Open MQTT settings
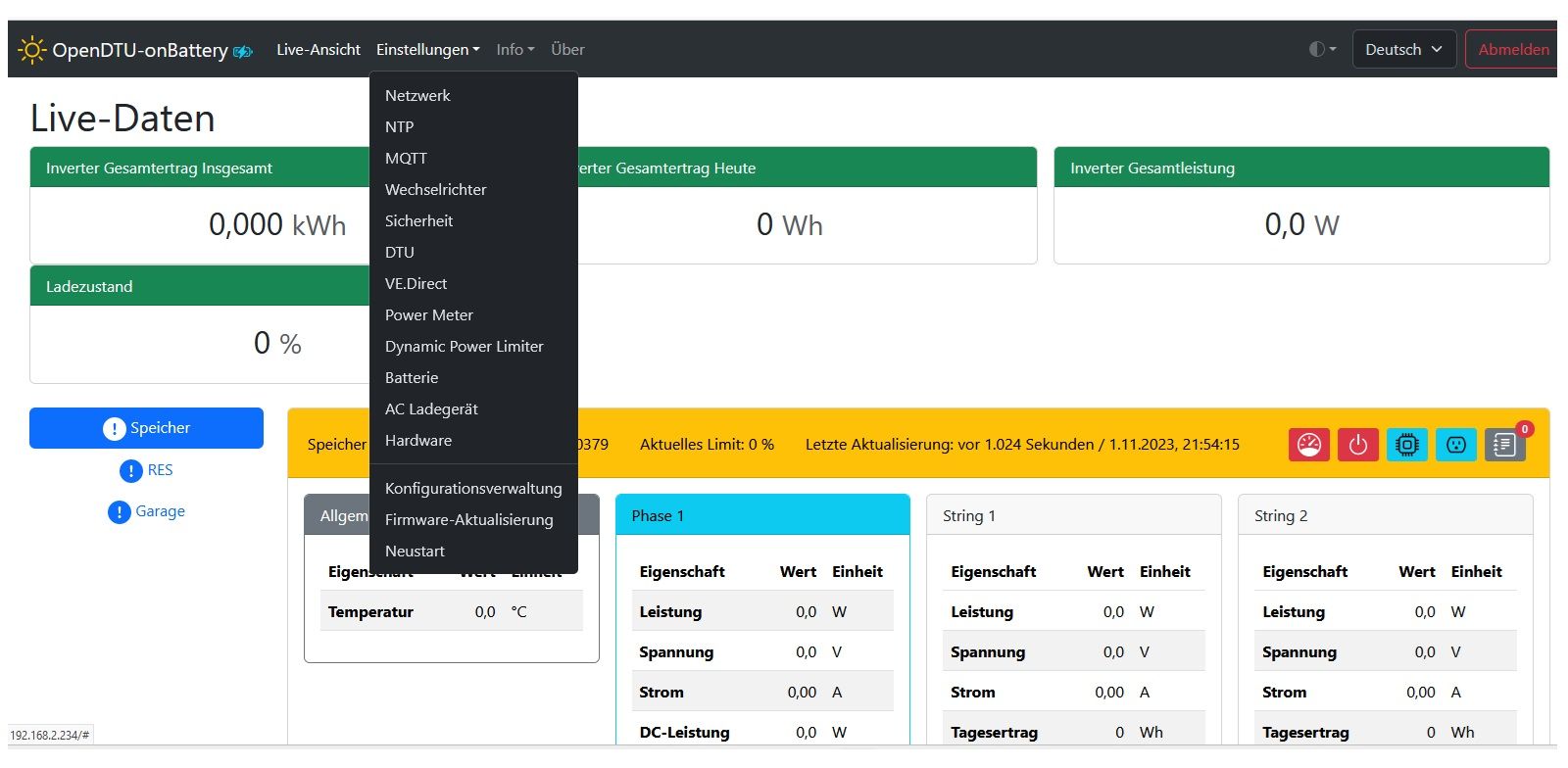The height and width of the screenshot is (768, 1568). (x=473, y=158)
